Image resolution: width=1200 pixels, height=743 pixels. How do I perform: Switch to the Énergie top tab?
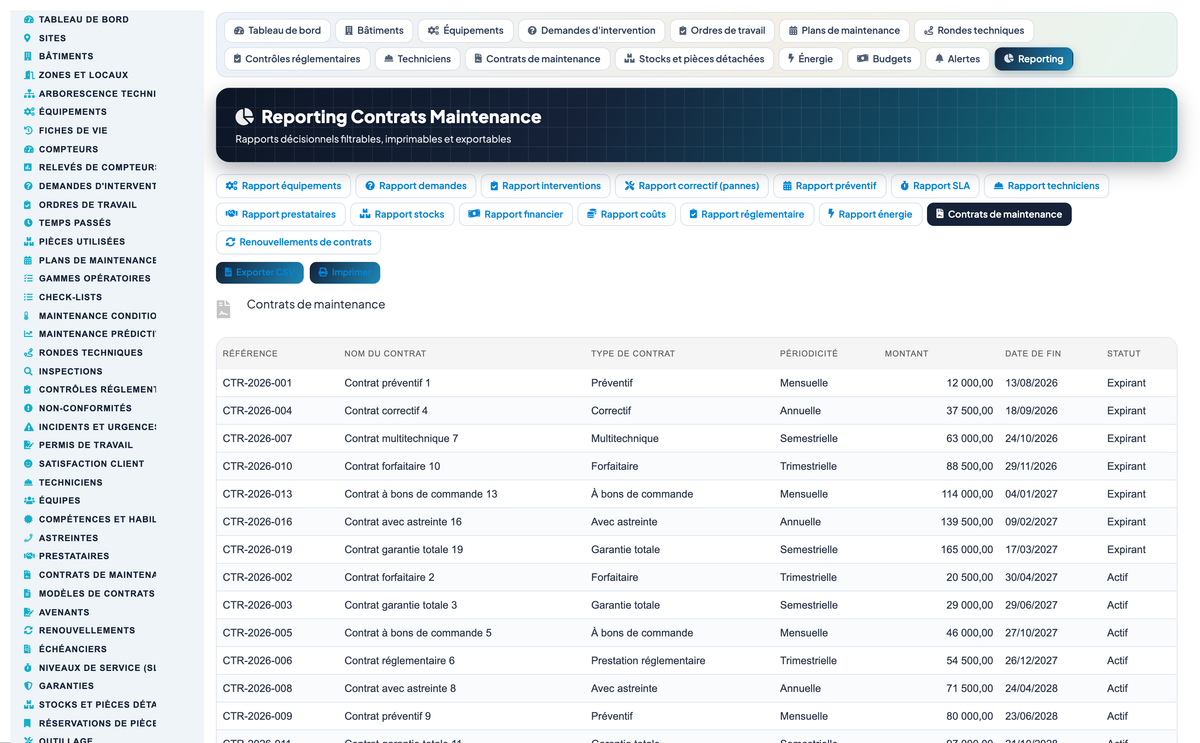(810, 59)
